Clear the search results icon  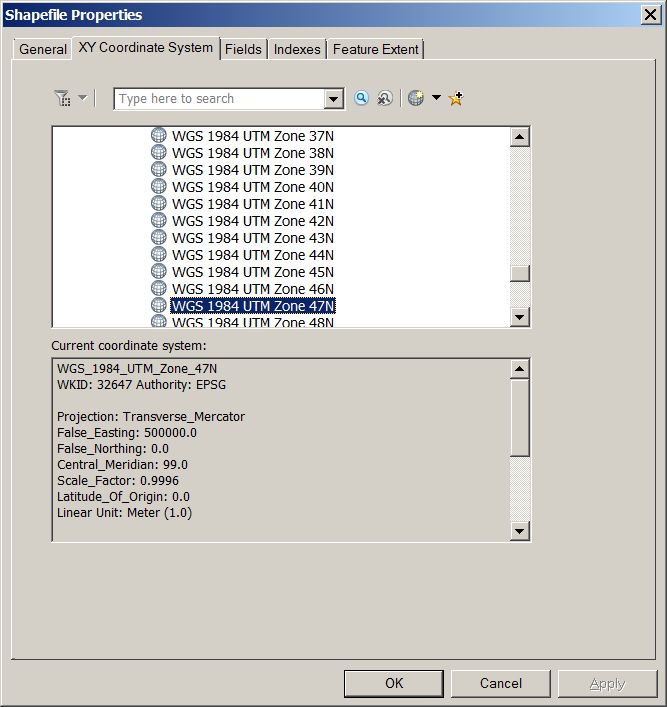(385, 98)
